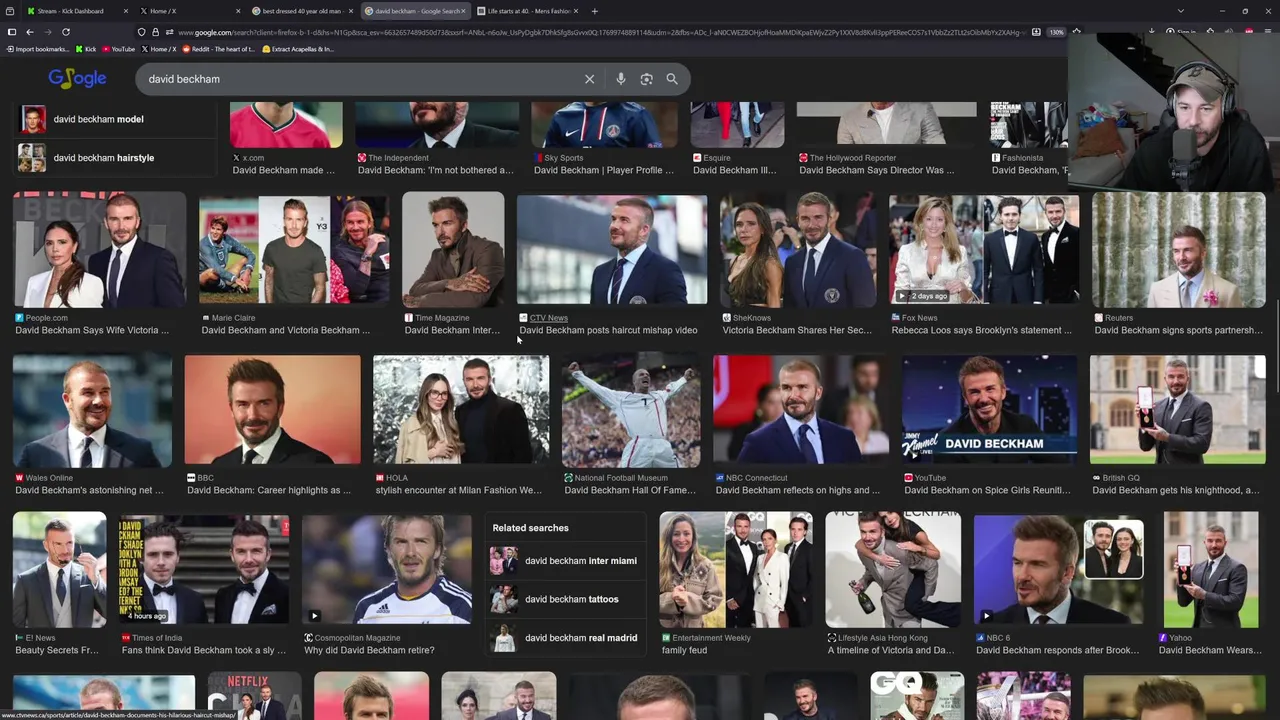This screenshot has width=1280, height=720.
Task: Open the downloads arrow in toolbar
Action: pos(1152,32)
